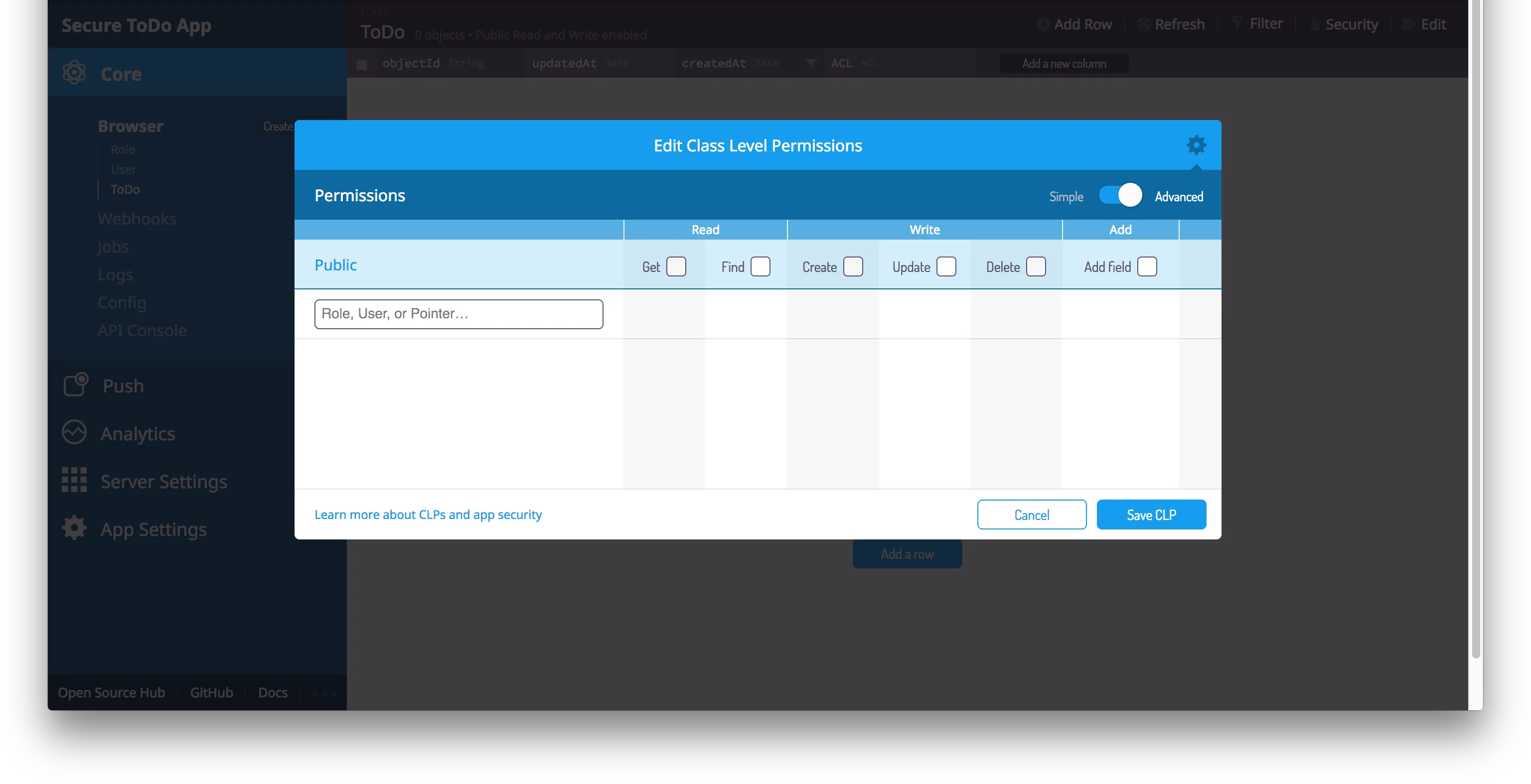Click the Add a new column button
Viewport: 1531px width, 784px height.
pos(1064,64)
